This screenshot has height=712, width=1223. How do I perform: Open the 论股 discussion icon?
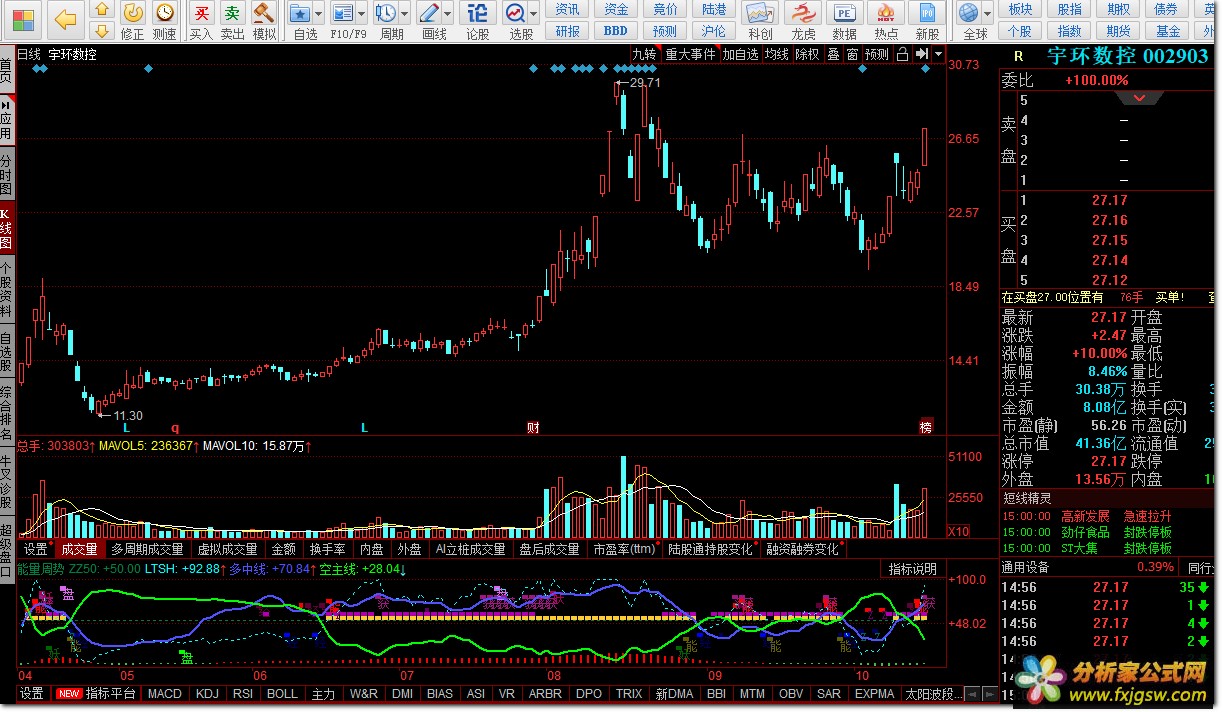[478, 13]
